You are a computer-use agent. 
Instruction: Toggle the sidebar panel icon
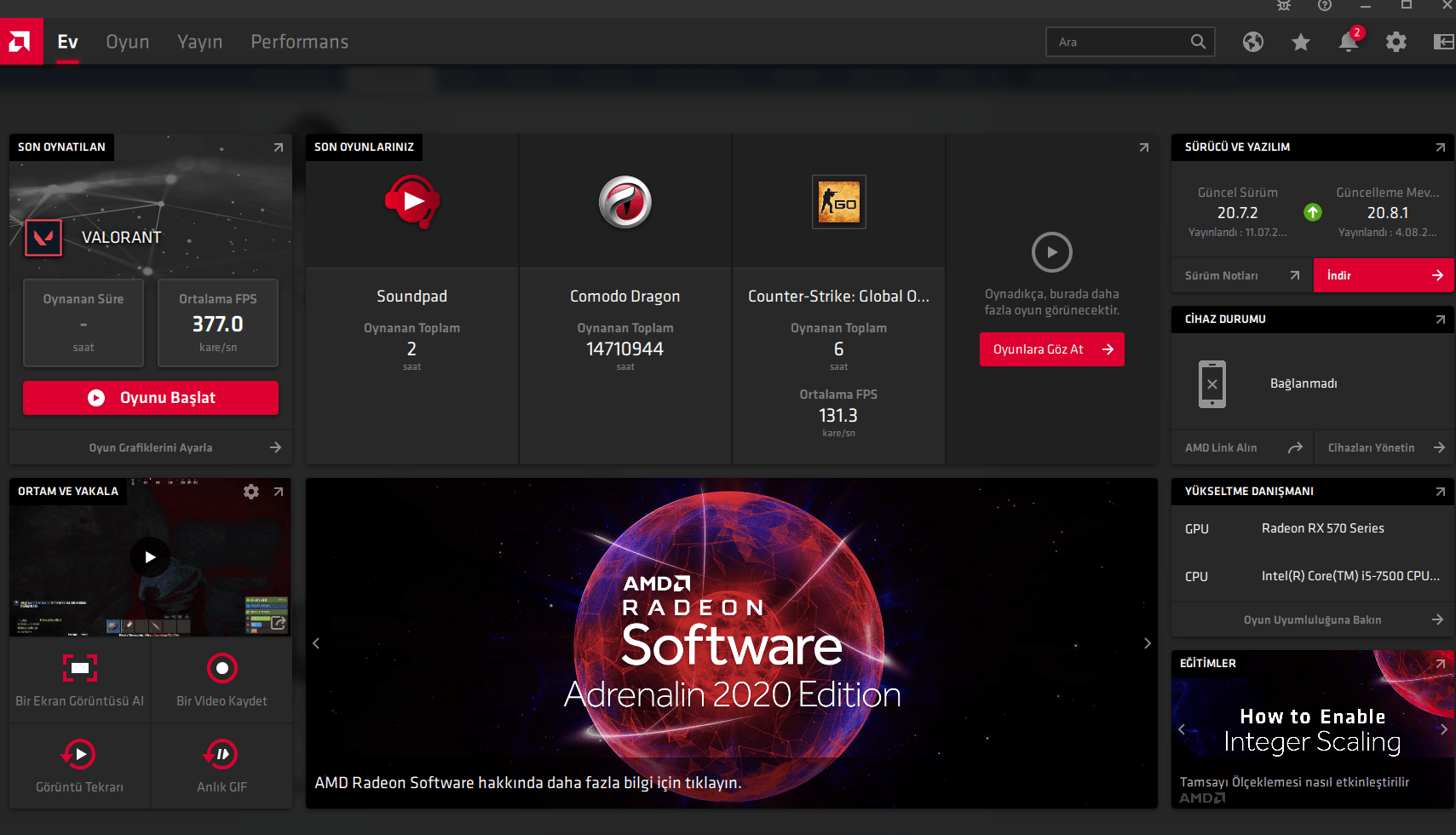pyautogui.click(x=1443, y=42)
